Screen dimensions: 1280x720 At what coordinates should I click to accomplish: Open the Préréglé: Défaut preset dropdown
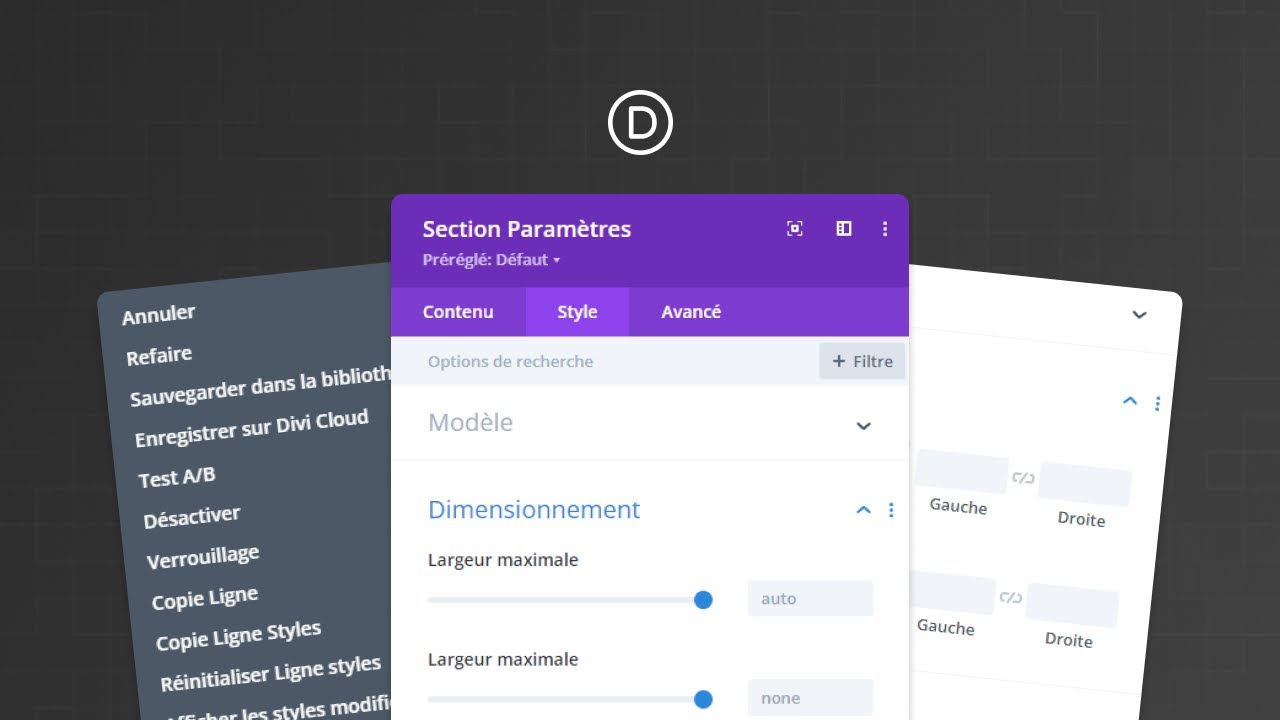click(491, 260)
